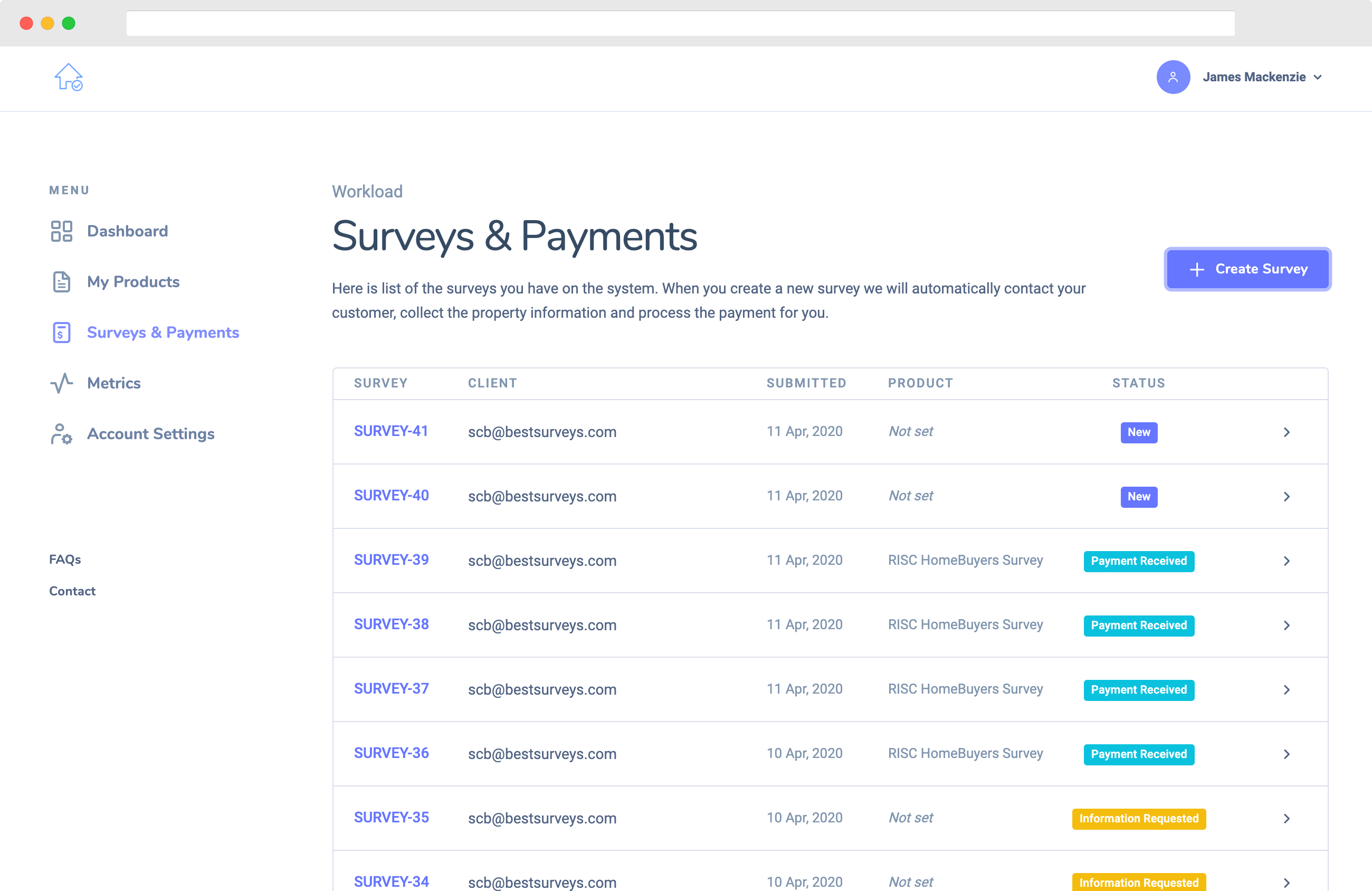Click the Surveys & Payments receipt icon
Viewport: 1372px width, 891px height.
62,333
